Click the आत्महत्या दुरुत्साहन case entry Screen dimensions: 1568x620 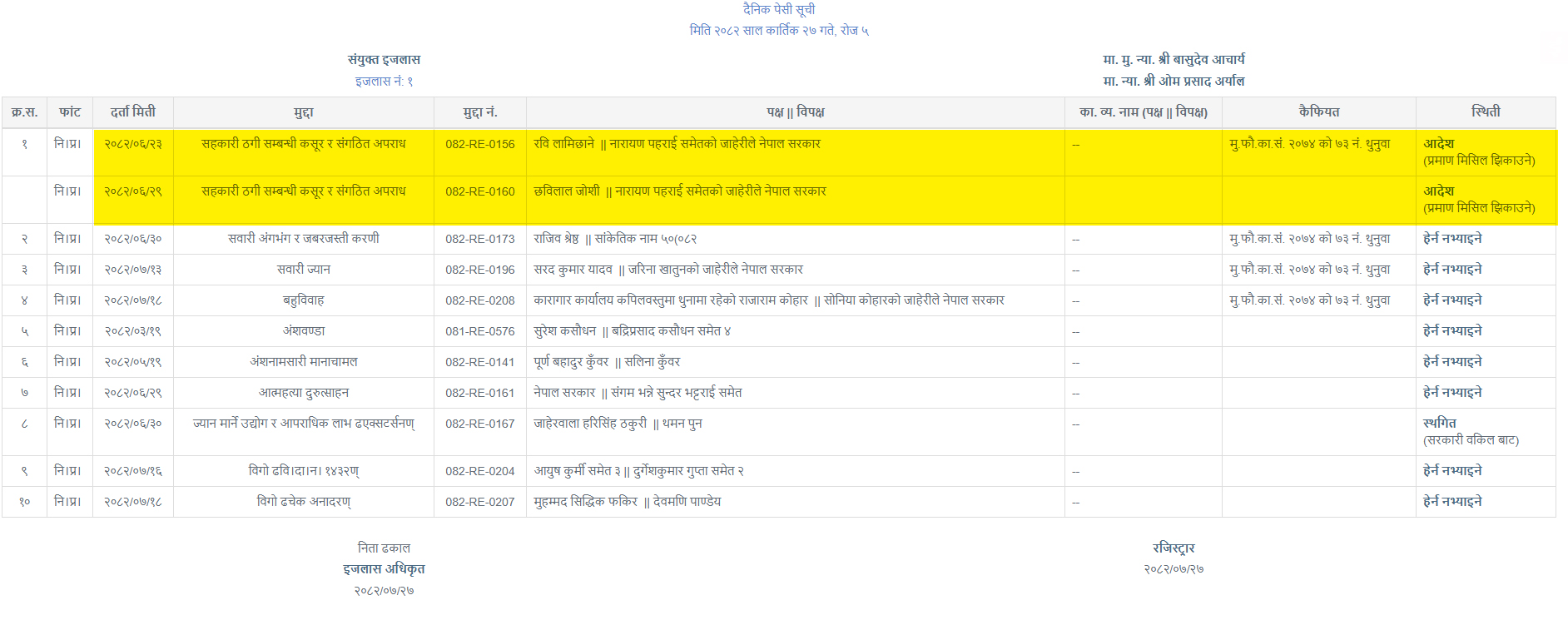click(x=303, y=393)
